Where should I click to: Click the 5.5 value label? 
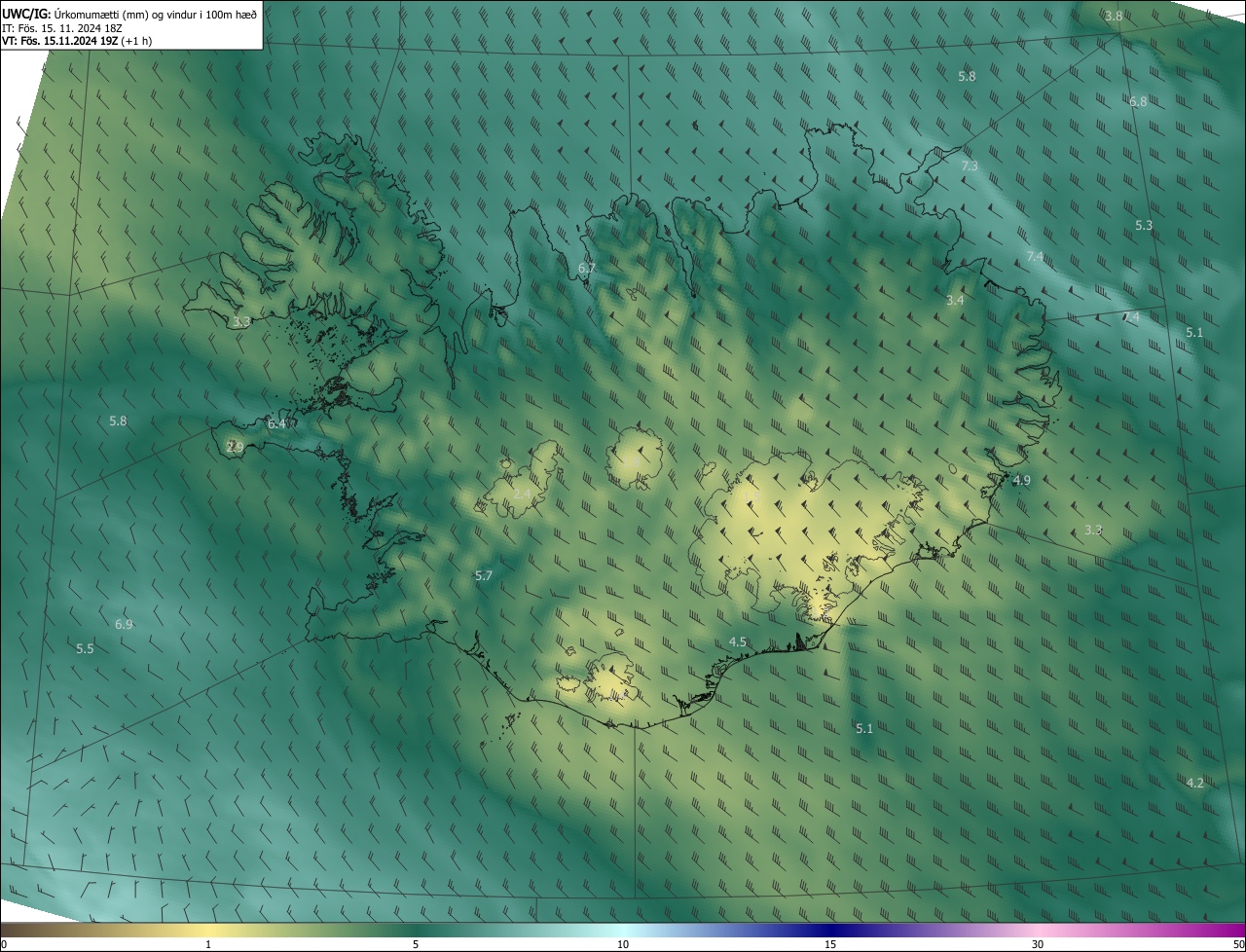[x=85, y=649]
